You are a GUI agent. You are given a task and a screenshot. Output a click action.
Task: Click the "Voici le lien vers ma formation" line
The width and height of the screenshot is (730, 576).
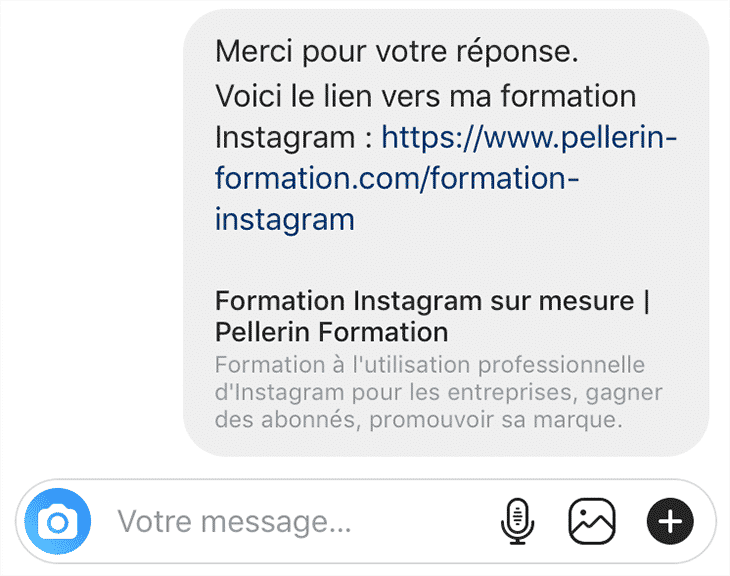425,96
